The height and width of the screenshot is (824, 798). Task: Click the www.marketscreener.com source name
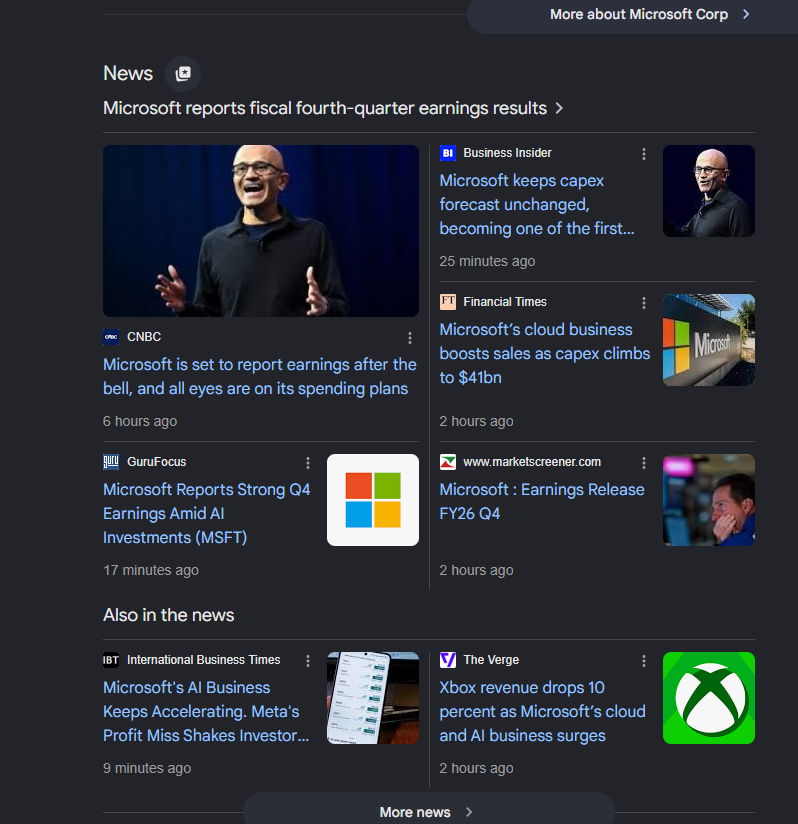pos(532,462)
